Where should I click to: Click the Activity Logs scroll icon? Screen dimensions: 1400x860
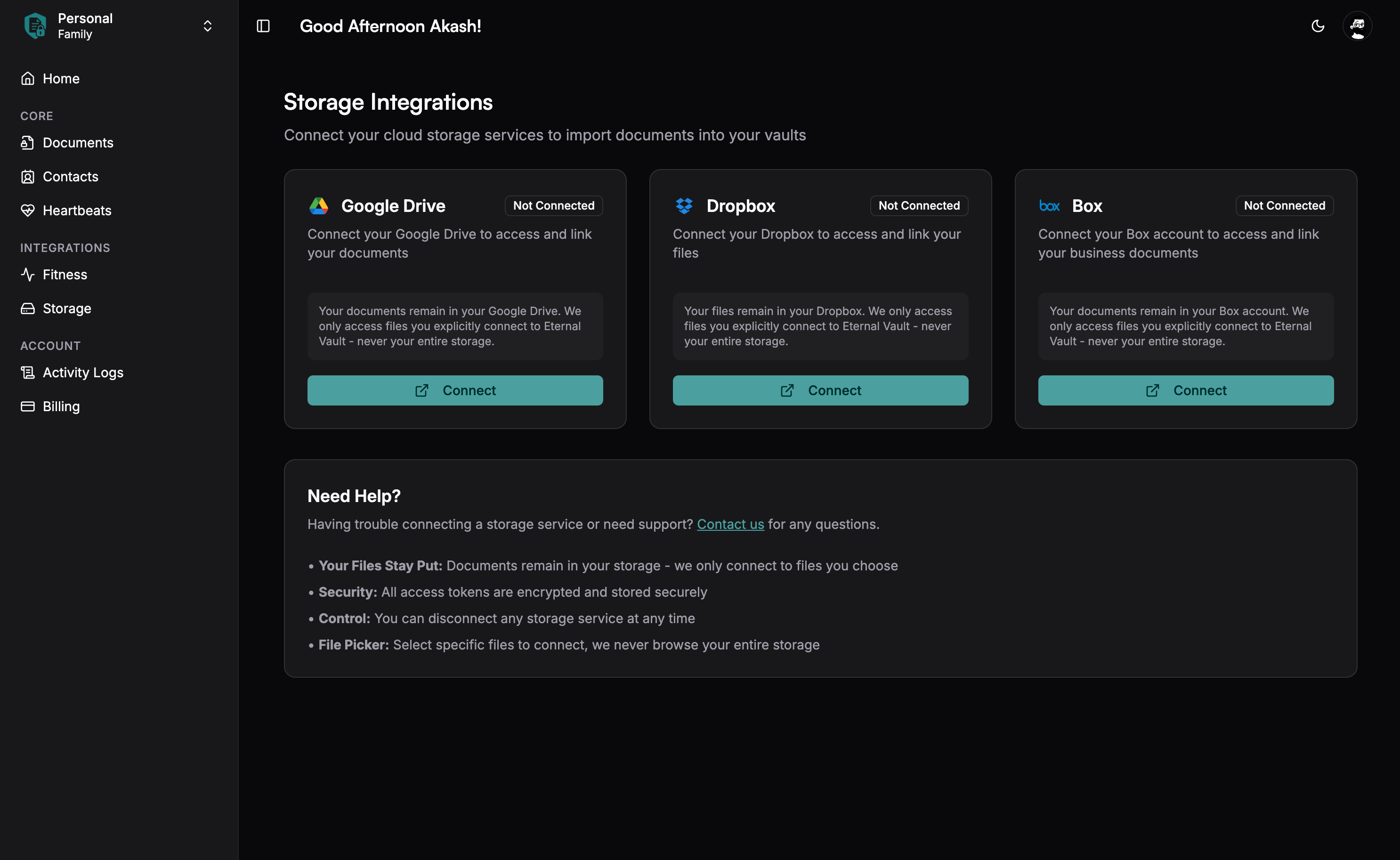[x=28, y=373]
